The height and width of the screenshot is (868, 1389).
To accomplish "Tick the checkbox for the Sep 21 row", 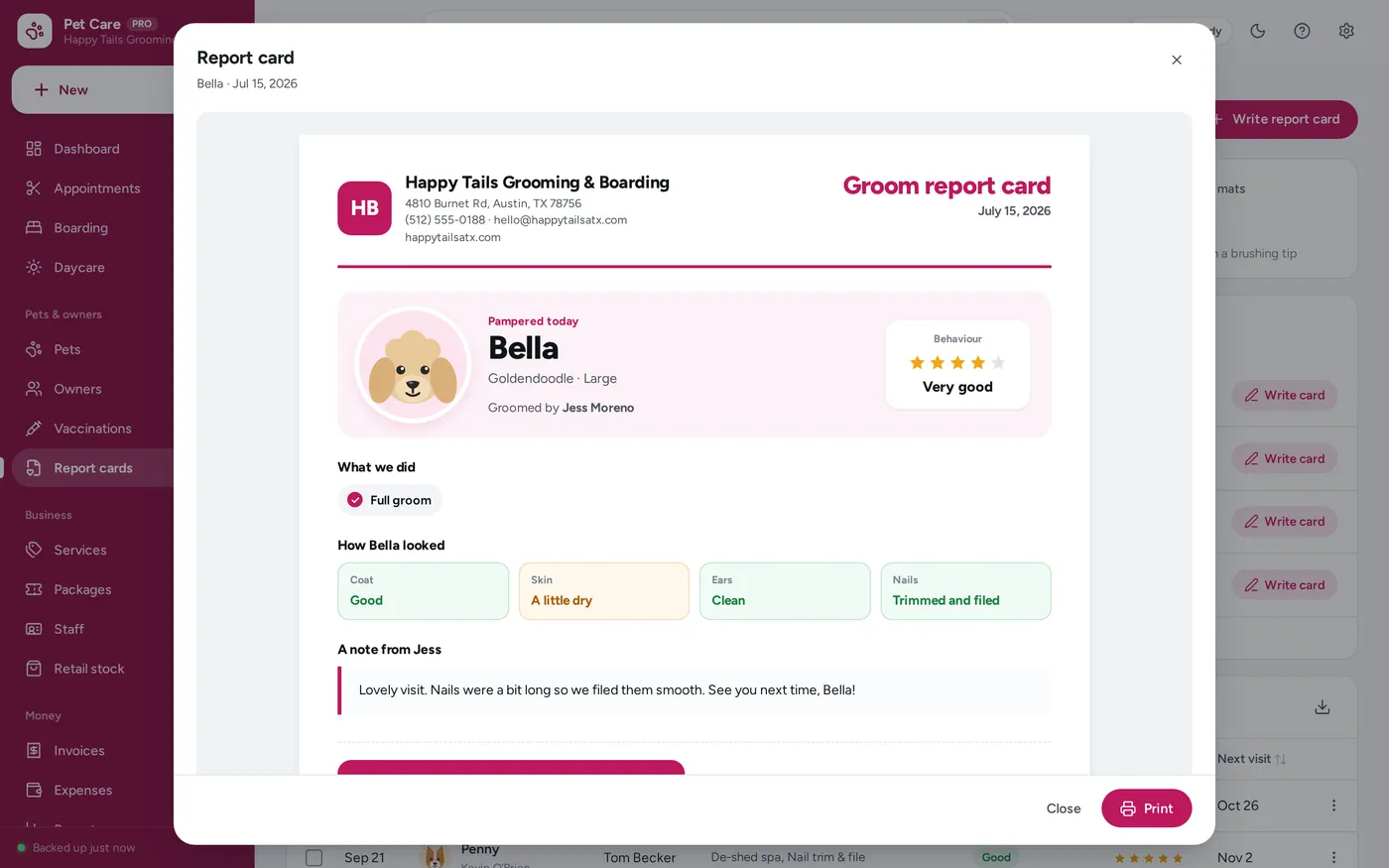I will pyautogui.click(x=314, y=857).
